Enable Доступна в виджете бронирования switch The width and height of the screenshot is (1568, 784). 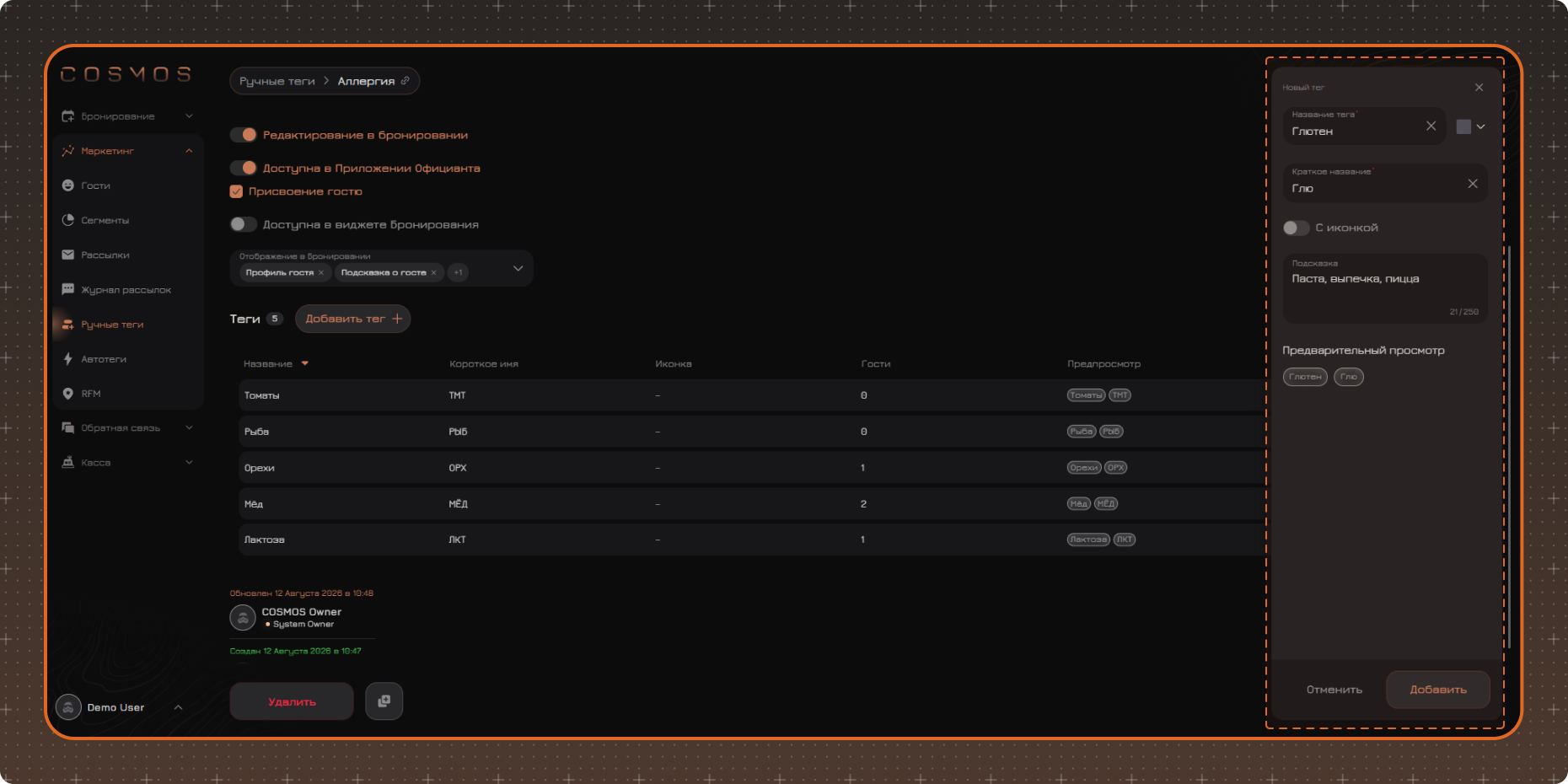click(243, 224)
